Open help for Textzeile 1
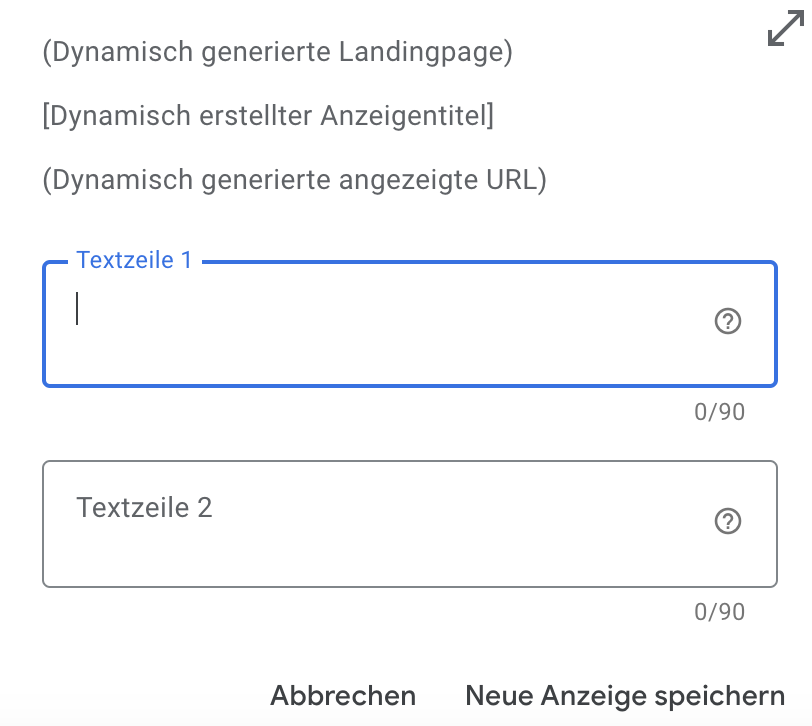The width and height of the screenshot is (812, 726). tap(728, 321)
